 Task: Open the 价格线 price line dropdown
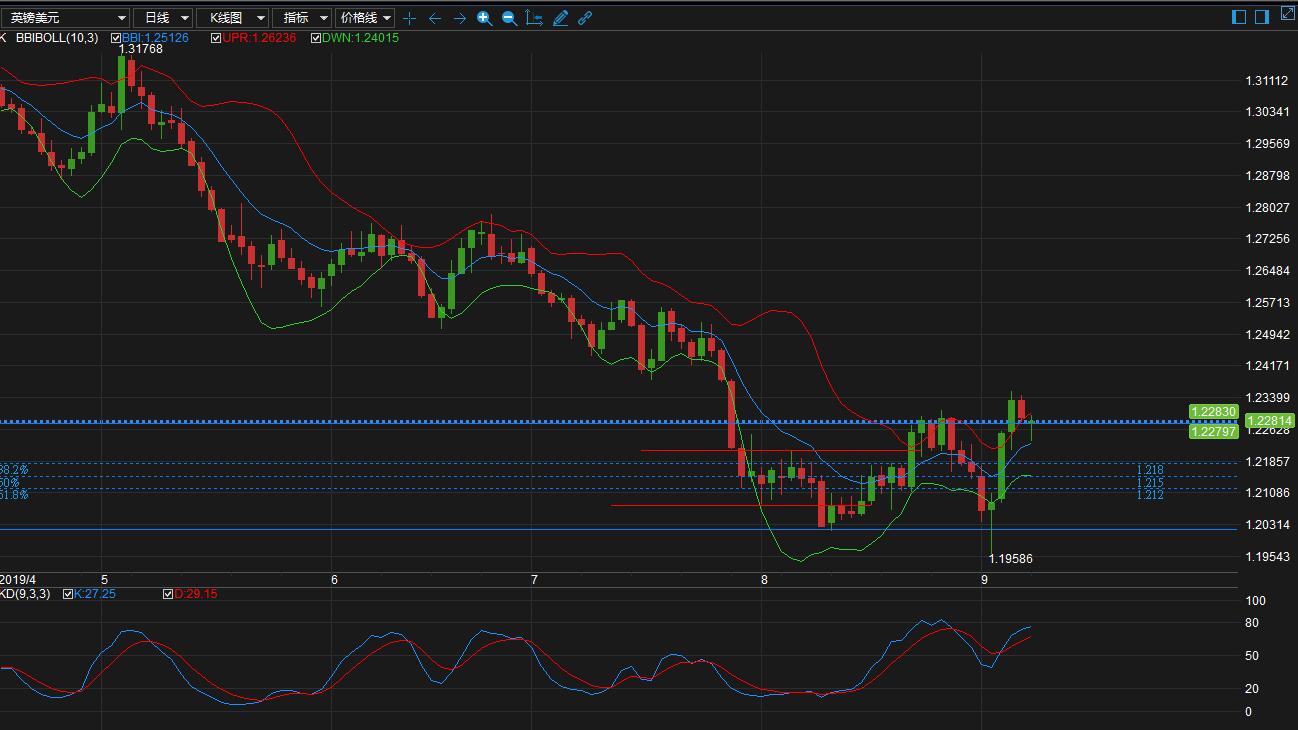point(365,18)
